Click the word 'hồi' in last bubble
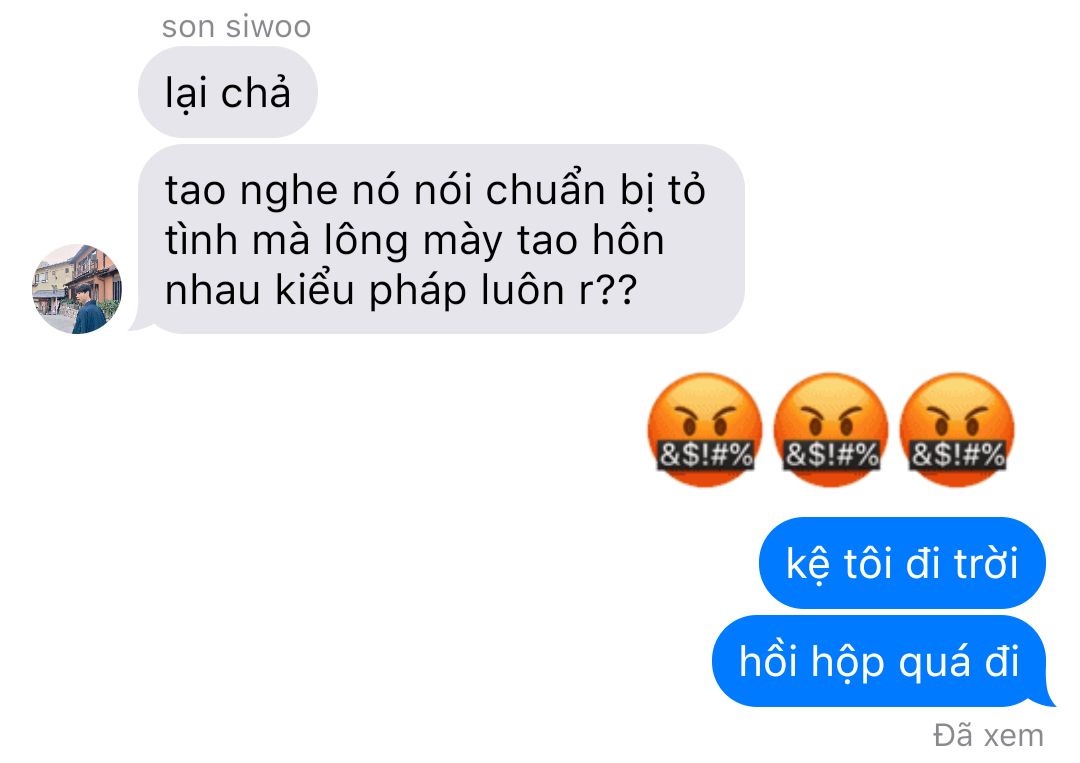 [769, 661]
